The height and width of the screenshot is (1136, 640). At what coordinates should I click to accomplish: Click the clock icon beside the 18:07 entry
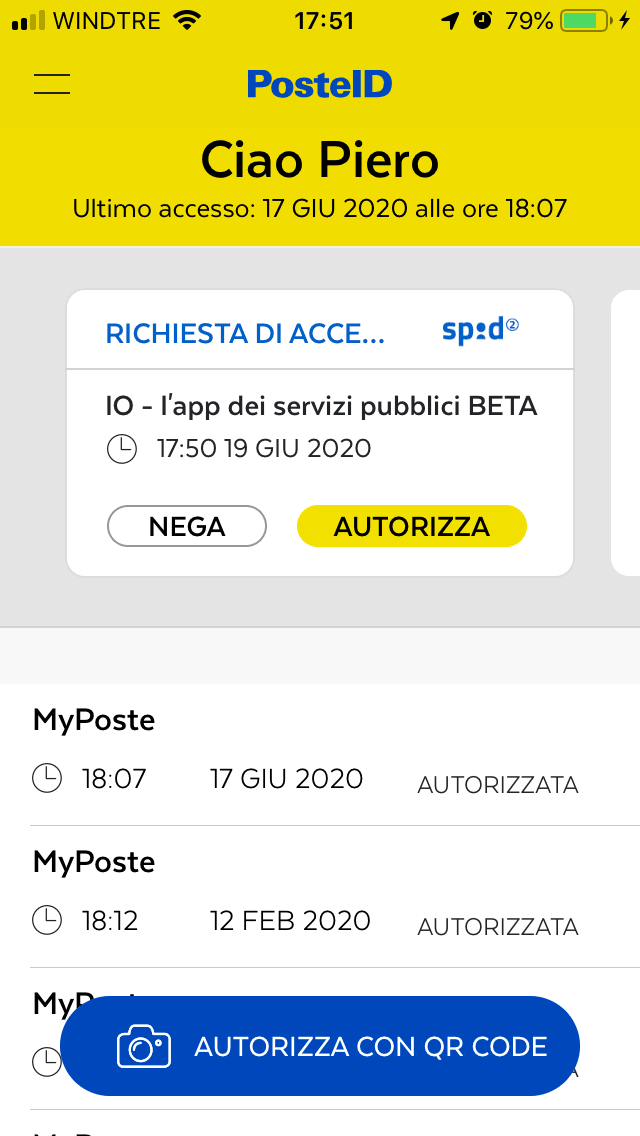coord(46,777)
